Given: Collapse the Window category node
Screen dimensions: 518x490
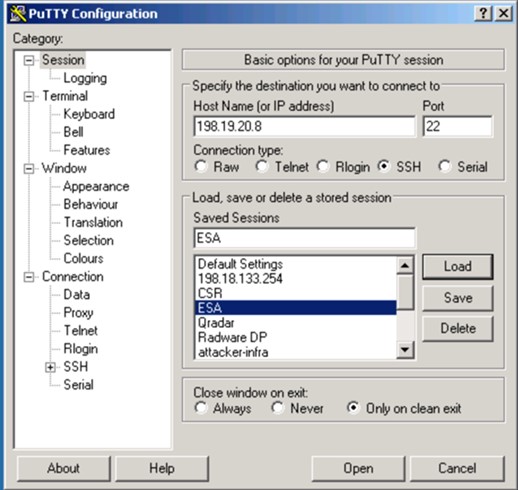Looking at the screenshot, I should click(x=29, y=169).
